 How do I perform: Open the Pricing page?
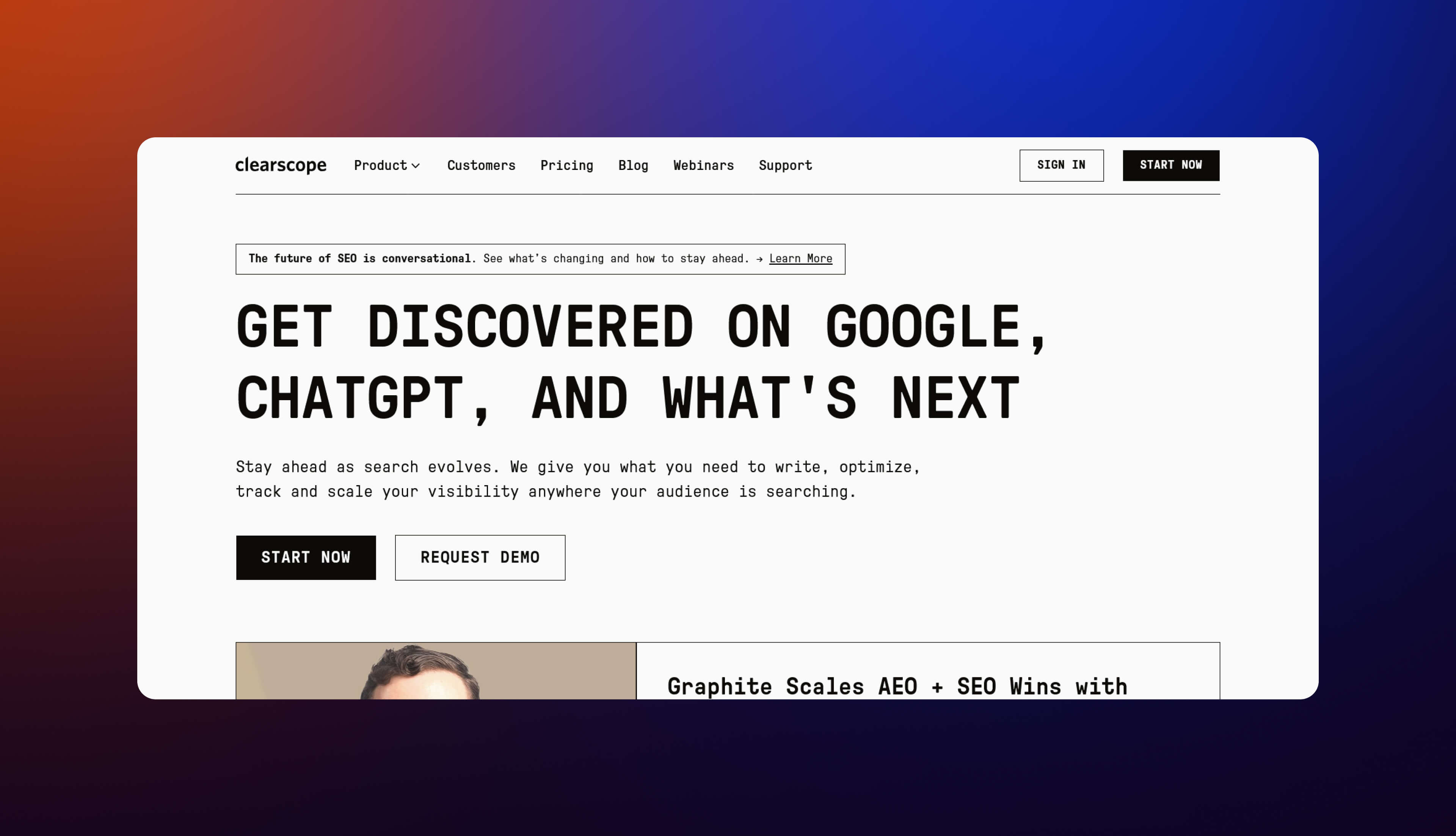coord(566,165)
